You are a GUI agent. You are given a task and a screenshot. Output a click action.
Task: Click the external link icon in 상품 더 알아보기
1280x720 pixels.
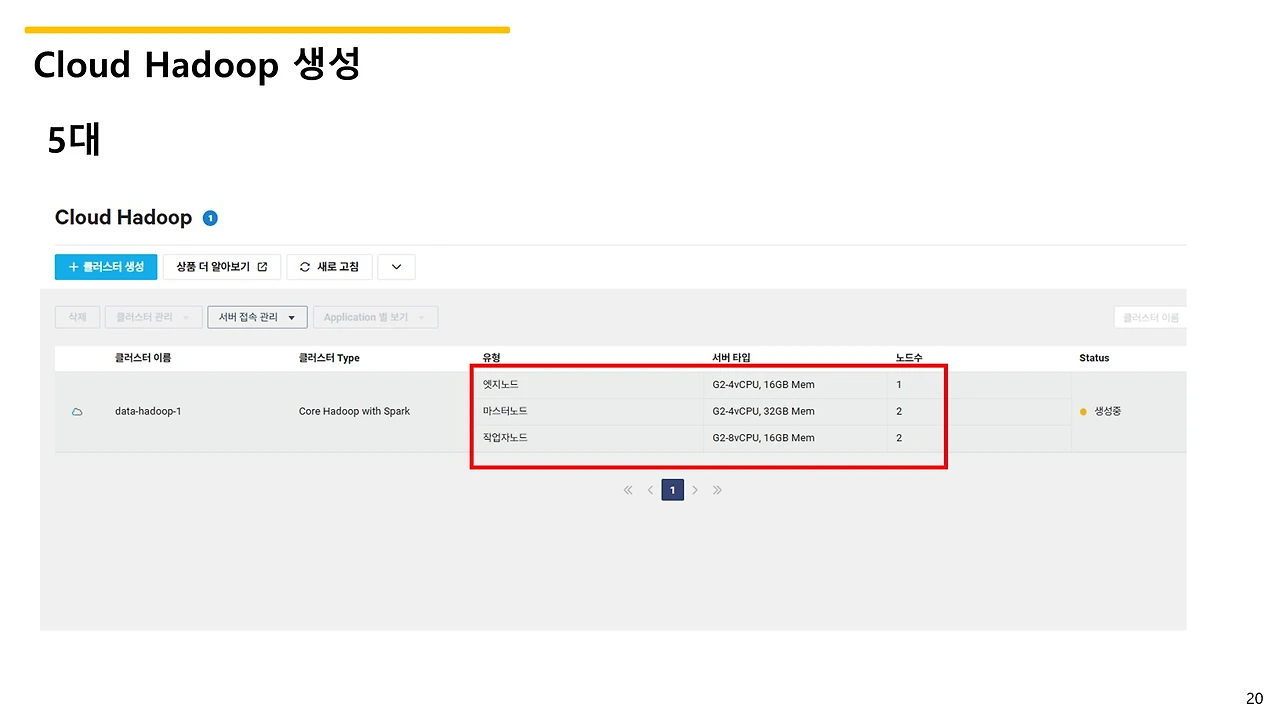pos(263,267)
